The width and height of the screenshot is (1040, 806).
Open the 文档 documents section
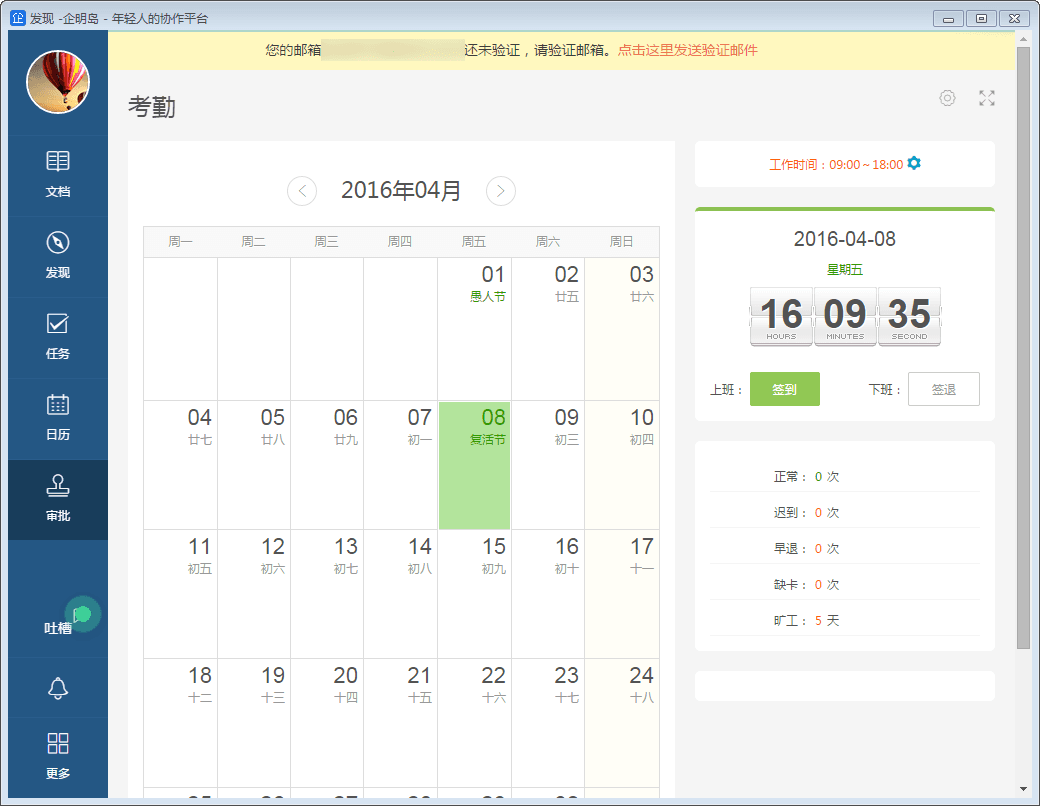(58, 175)
